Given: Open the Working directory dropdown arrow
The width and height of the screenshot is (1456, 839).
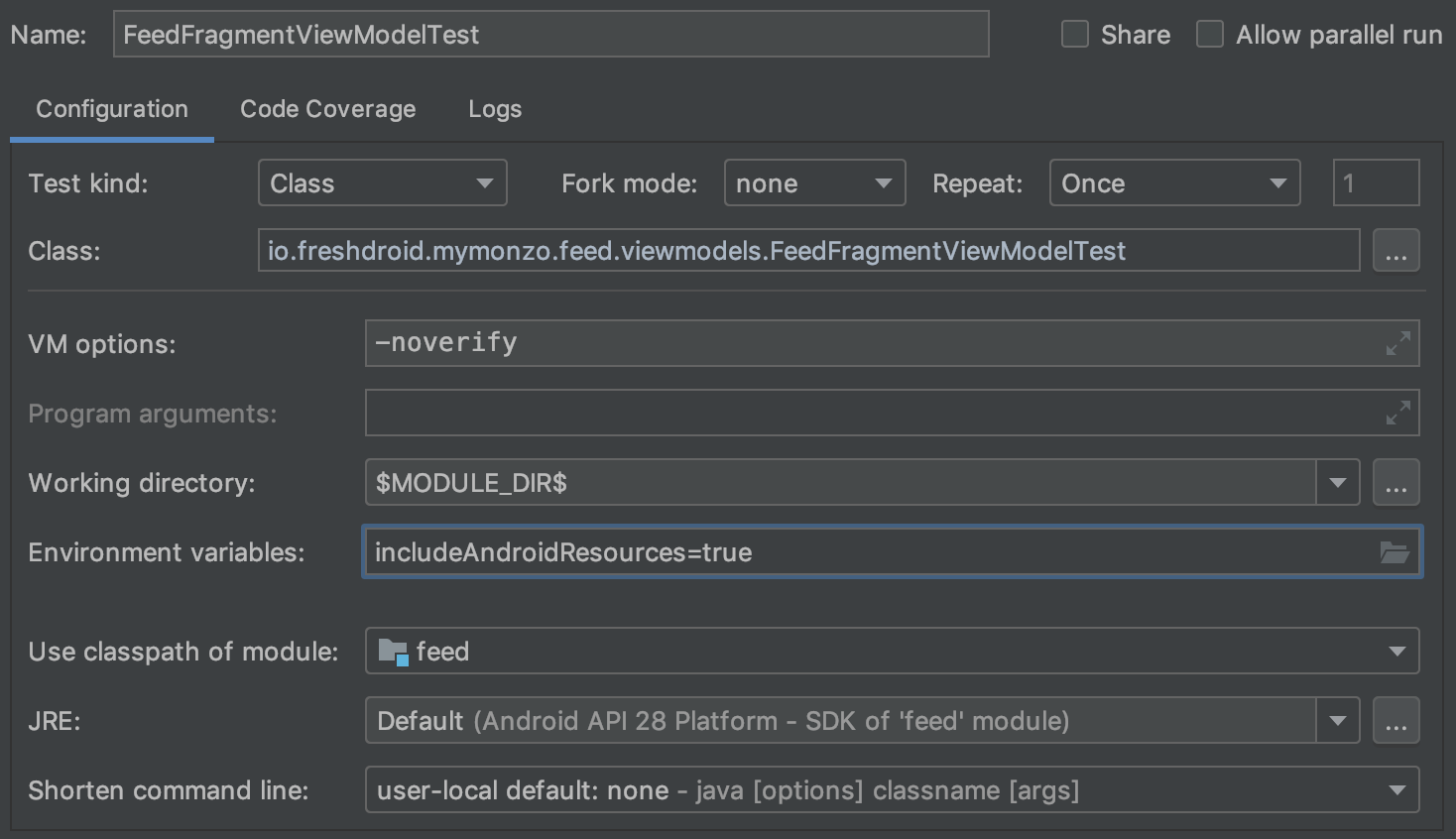Looking at the screenshot, I should pos(1338,482).
